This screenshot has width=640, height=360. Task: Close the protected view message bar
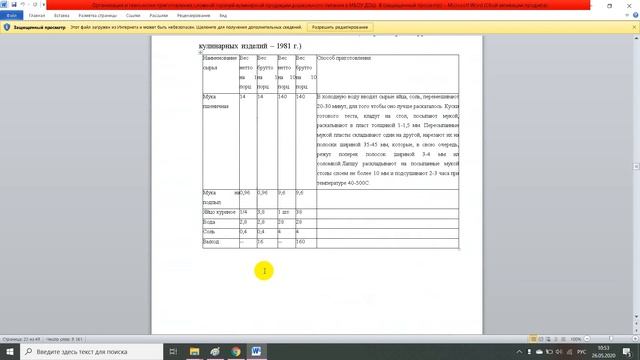(x=634, y=27)
